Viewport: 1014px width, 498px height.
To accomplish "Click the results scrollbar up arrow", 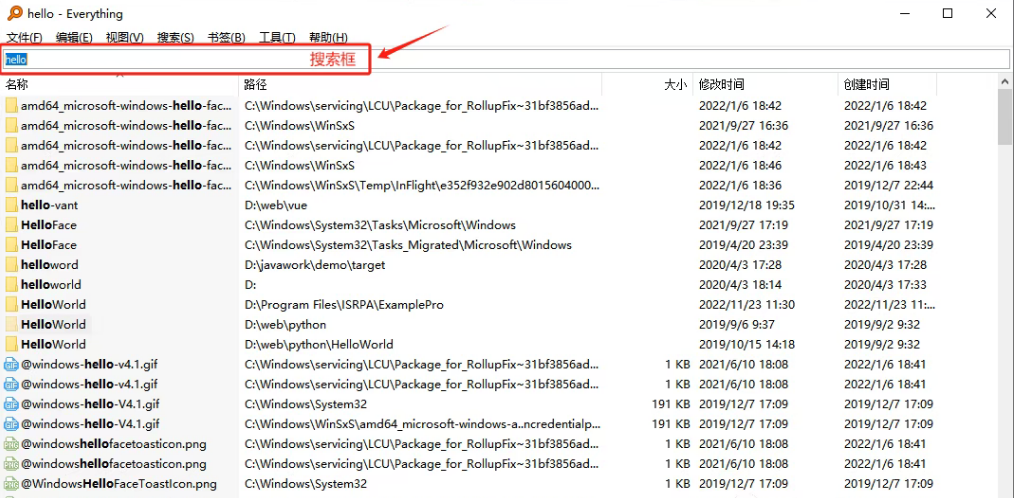I will coord(1006,81).
